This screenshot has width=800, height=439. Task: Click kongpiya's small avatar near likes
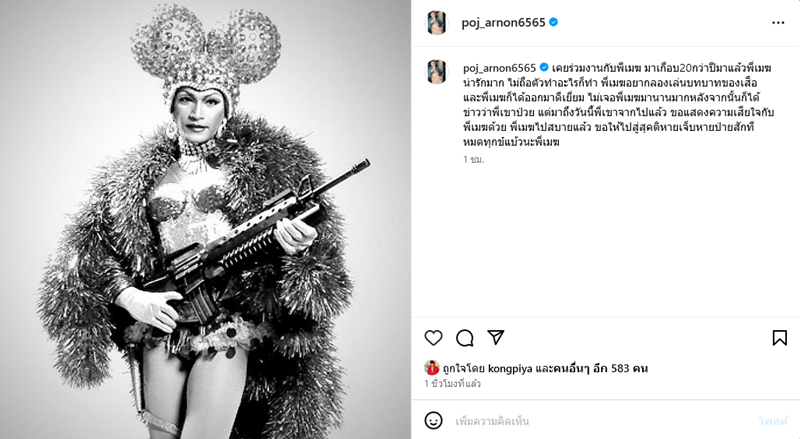[x=432, y=368]
